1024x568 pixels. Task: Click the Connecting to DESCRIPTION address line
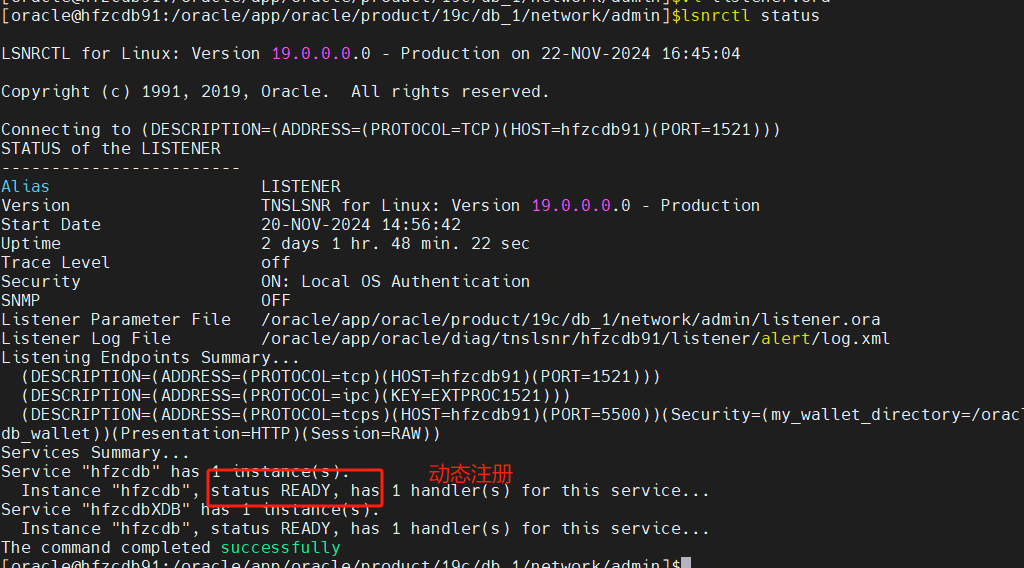point(390,129)
